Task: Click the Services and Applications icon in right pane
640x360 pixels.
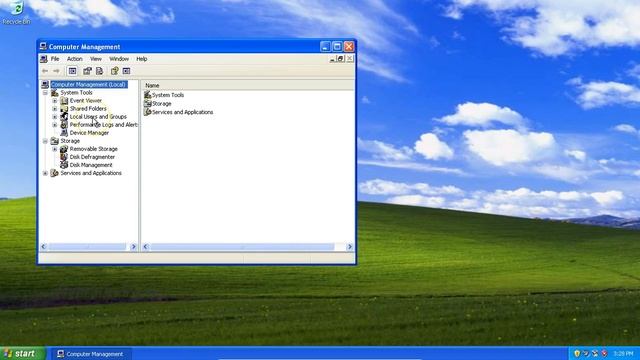Action: (x=147, y=112)
